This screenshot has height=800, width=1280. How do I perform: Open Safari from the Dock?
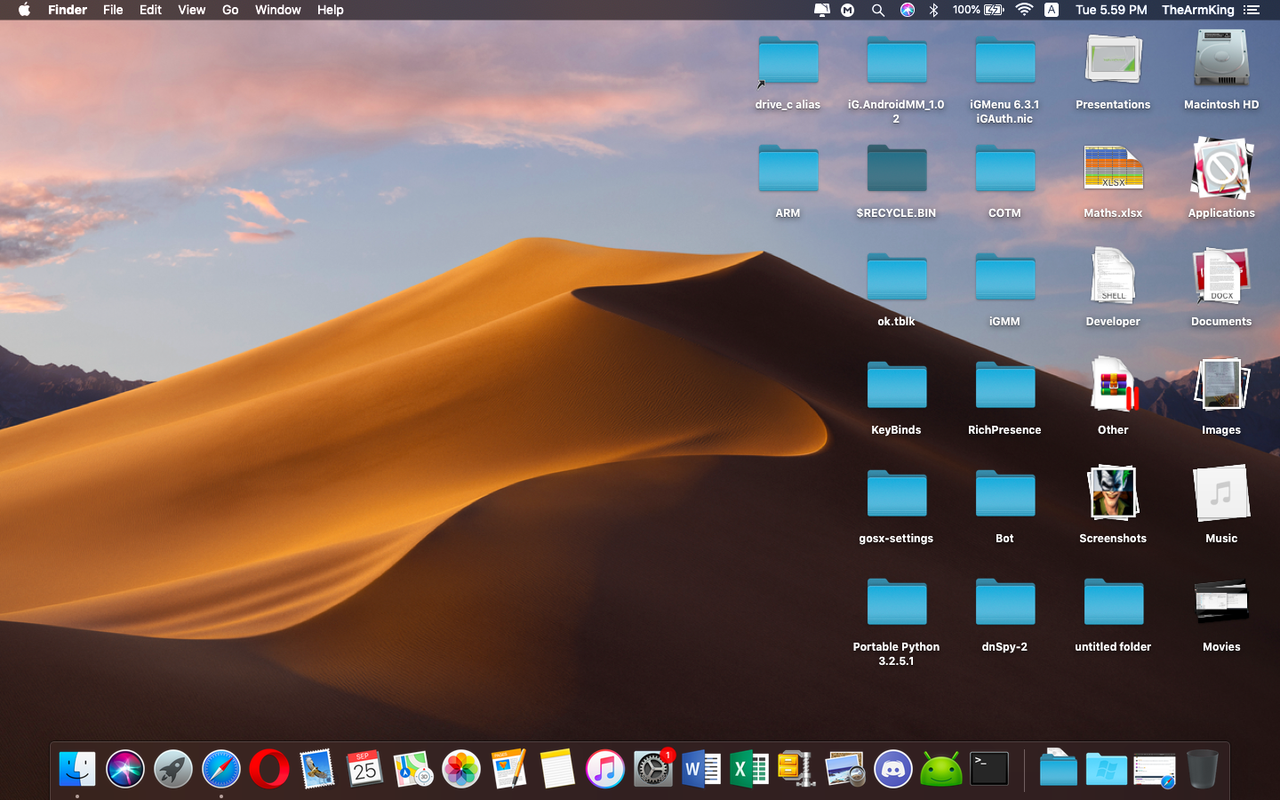click(x=221, y=769)
